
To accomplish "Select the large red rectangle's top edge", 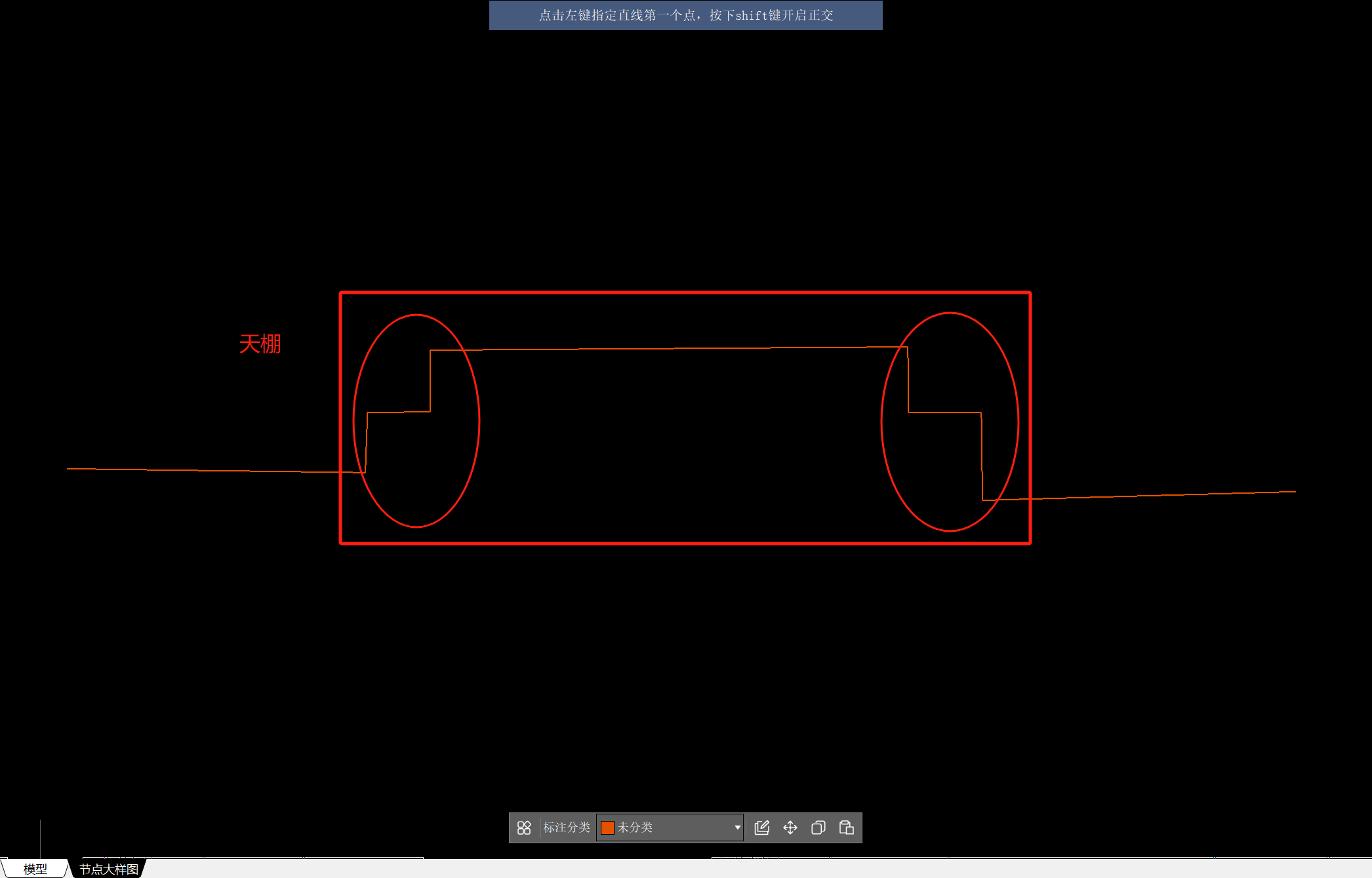I will pos(685,292).
